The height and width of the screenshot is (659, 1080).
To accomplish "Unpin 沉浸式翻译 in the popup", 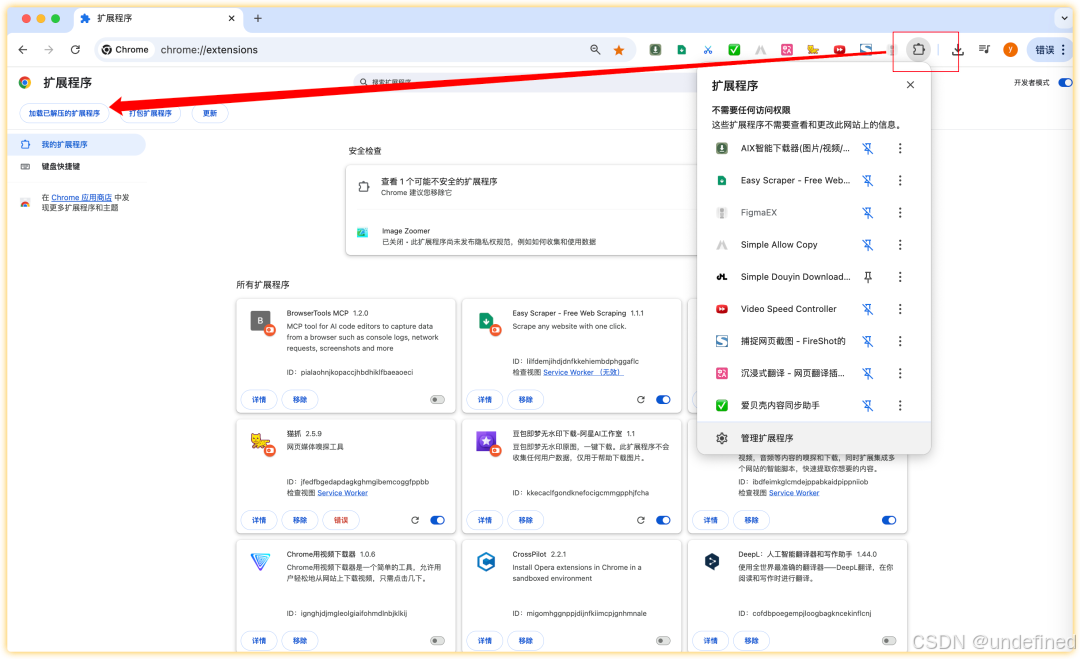I will pyautogui.click(x=868, y=373).
